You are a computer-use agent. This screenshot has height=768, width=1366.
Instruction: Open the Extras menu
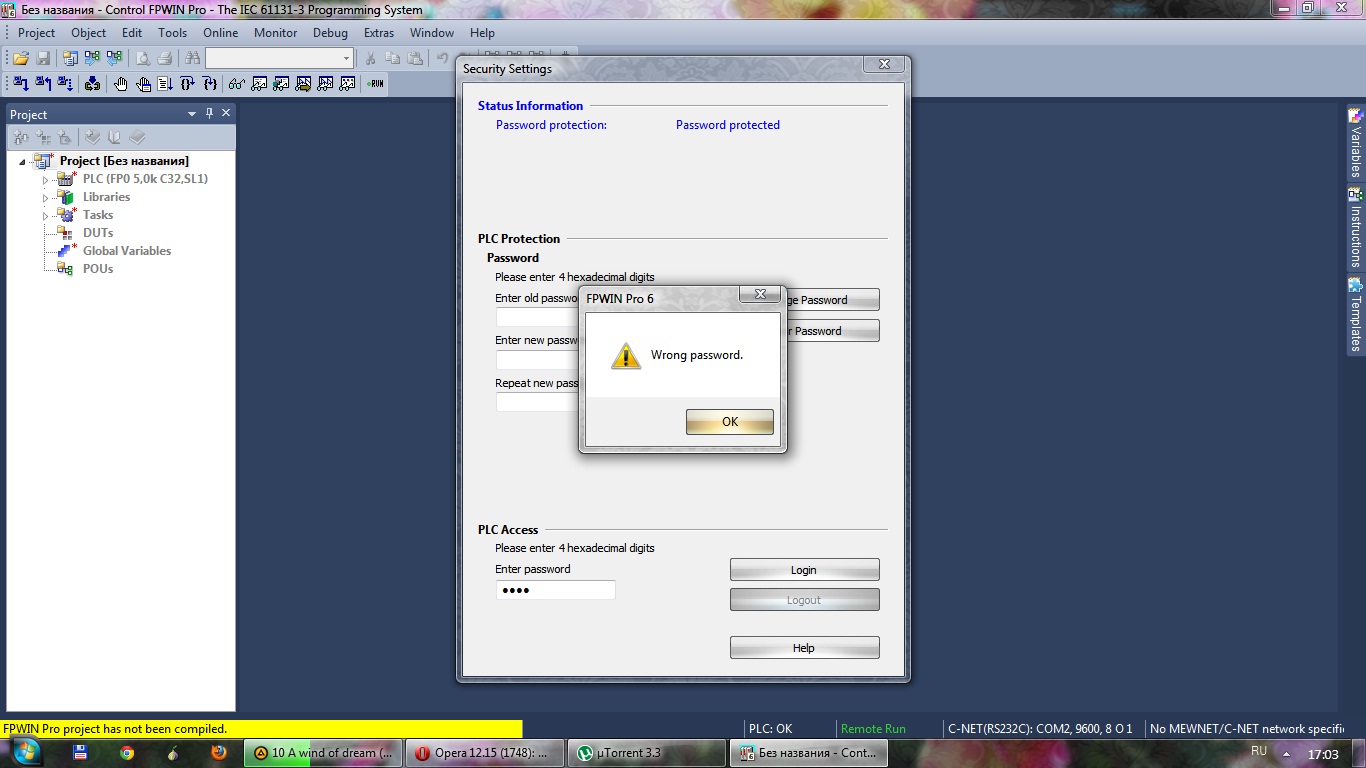(x=380, y=33)
